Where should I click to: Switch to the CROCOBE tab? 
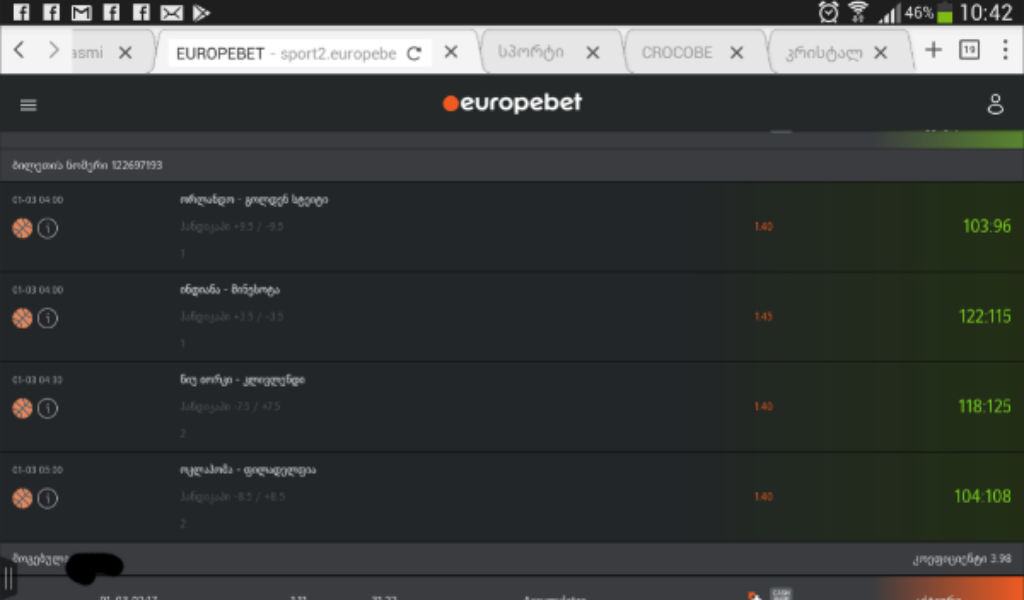pos(678,53)
